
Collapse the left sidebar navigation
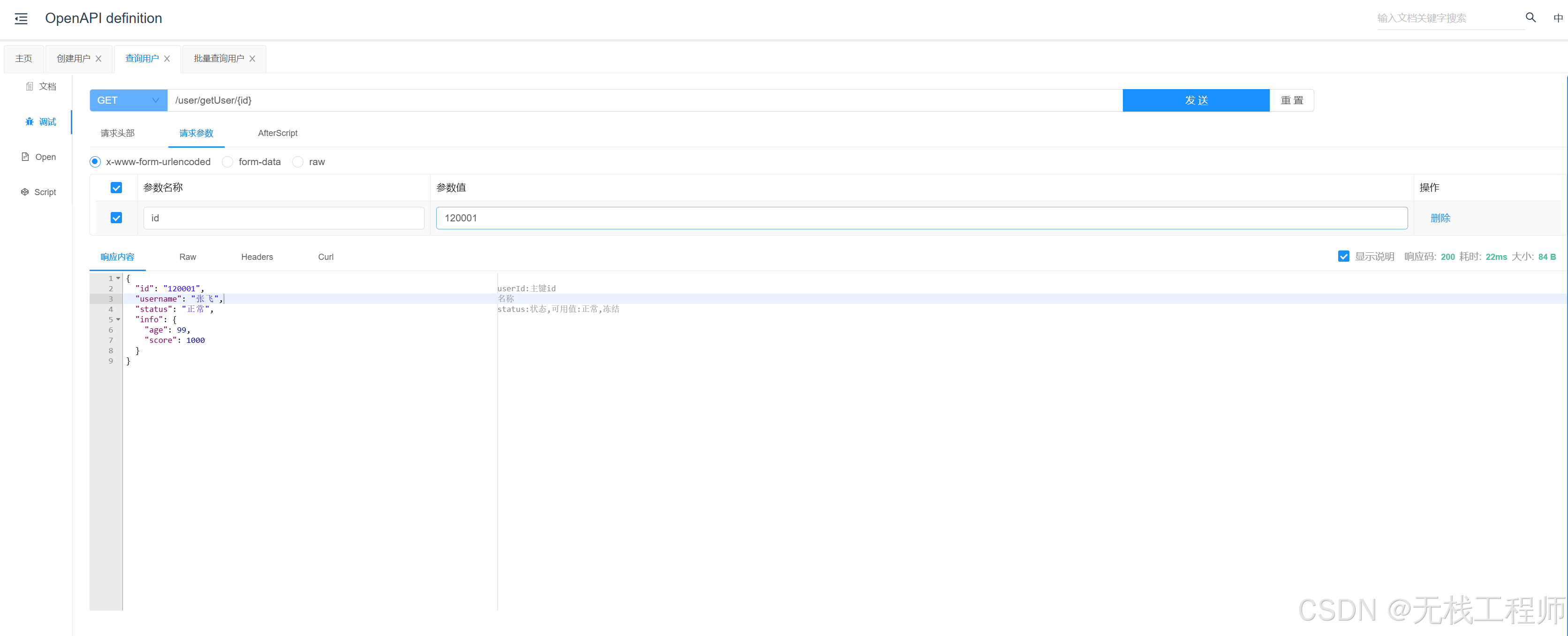(x=20, y=18)
